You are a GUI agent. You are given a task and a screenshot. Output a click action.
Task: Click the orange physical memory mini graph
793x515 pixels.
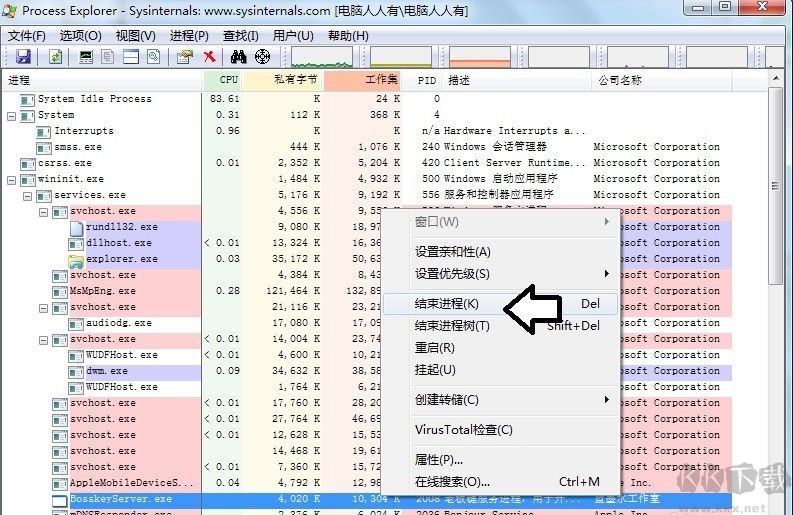click(479, 57)
